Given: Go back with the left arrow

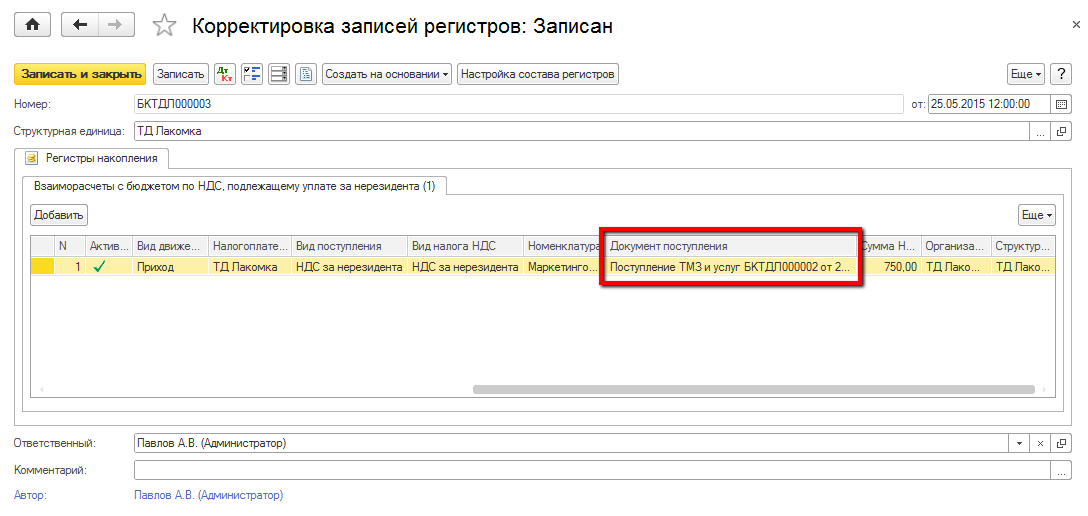Looking at the screenshot, I should tap(80, 26).
